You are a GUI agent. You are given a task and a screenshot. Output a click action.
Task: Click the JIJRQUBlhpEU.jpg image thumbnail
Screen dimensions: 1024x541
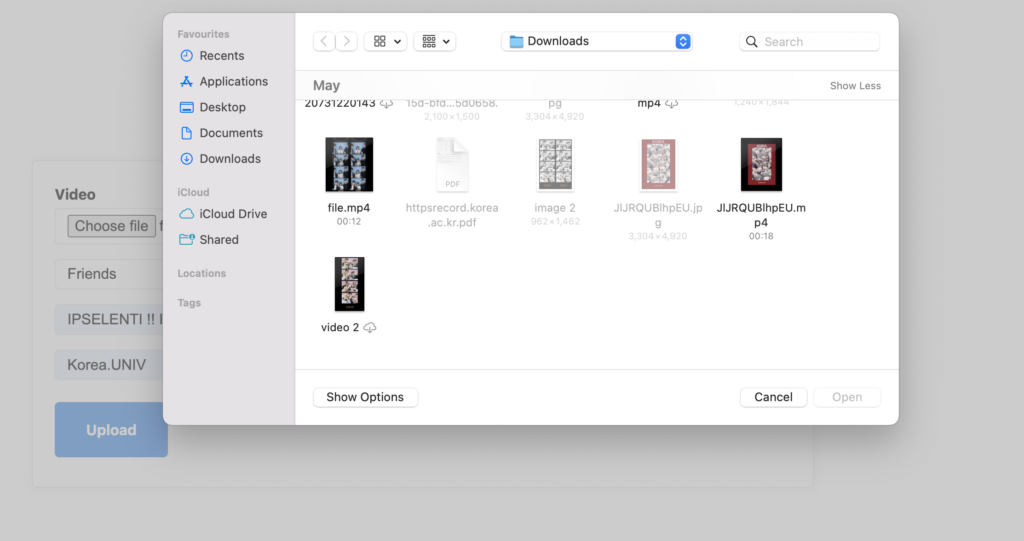[658, 165]
